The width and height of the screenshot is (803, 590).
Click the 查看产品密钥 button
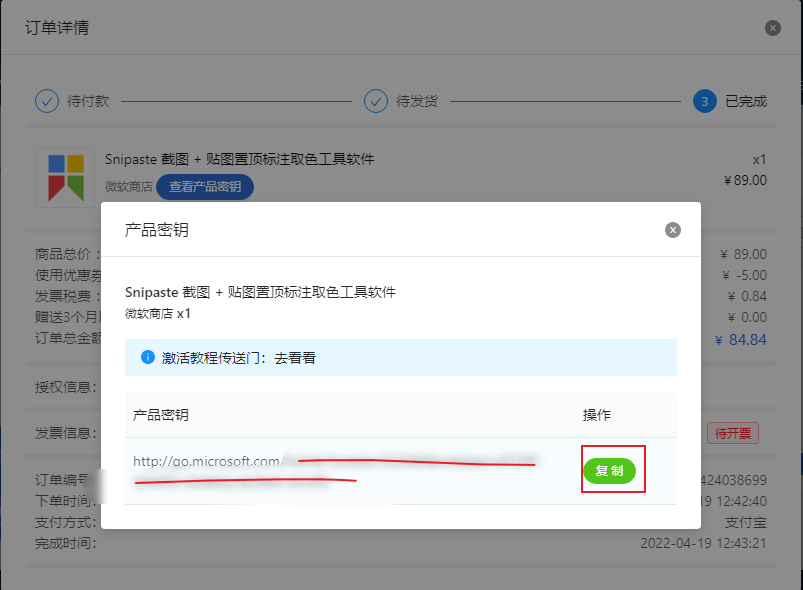204,187
